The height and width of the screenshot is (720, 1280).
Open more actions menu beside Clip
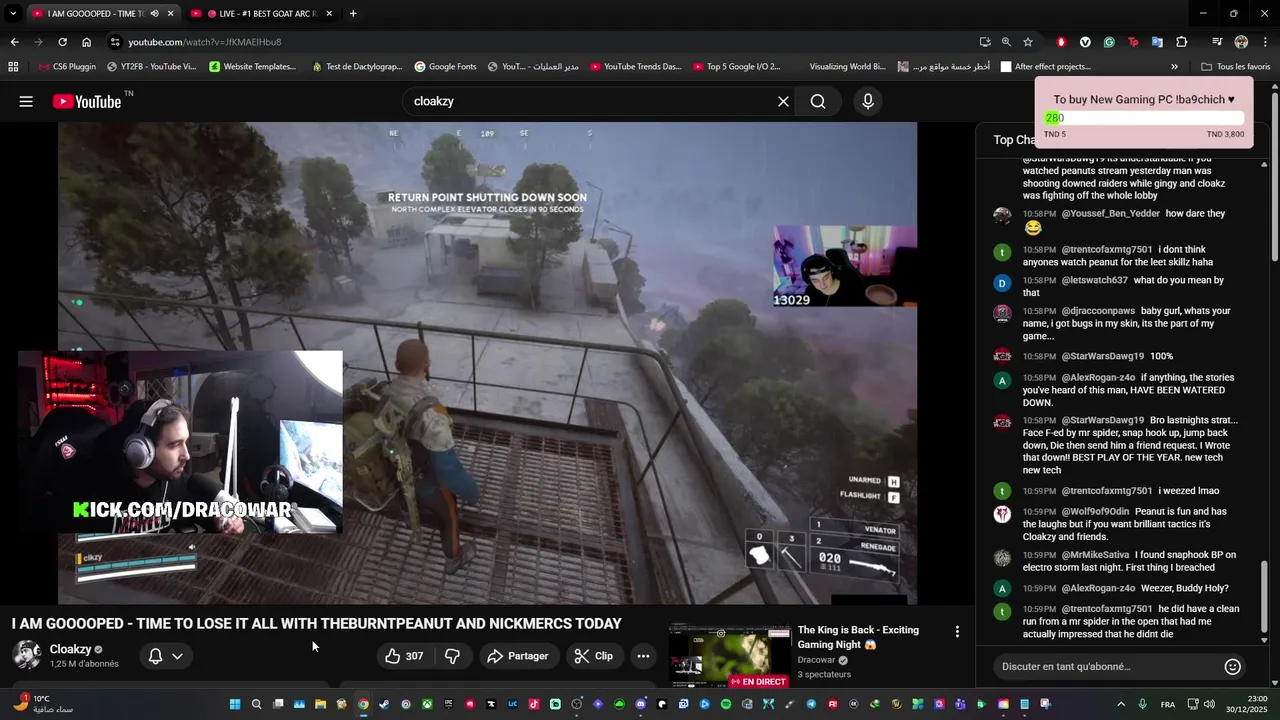point(643,656)
